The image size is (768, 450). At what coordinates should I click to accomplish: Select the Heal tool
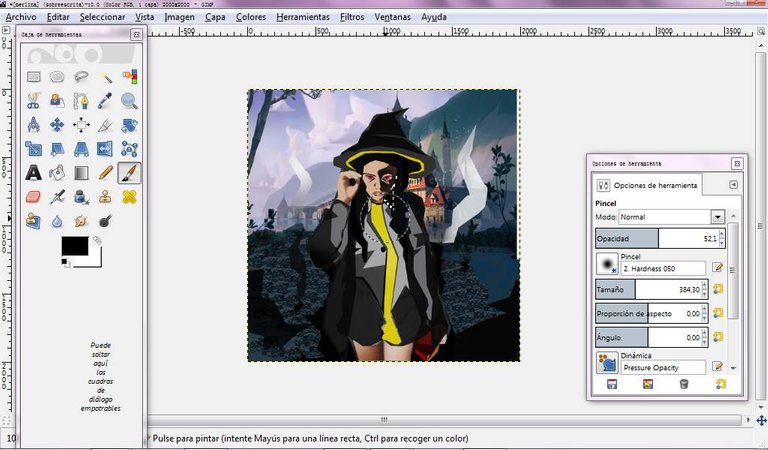pyautogui.click(x=129, y=197)
